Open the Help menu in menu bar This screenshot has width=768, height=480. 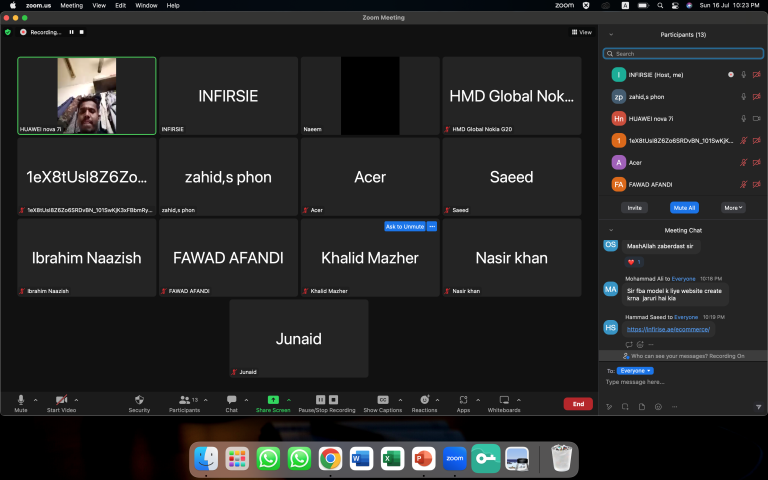[x=173, y=5]
